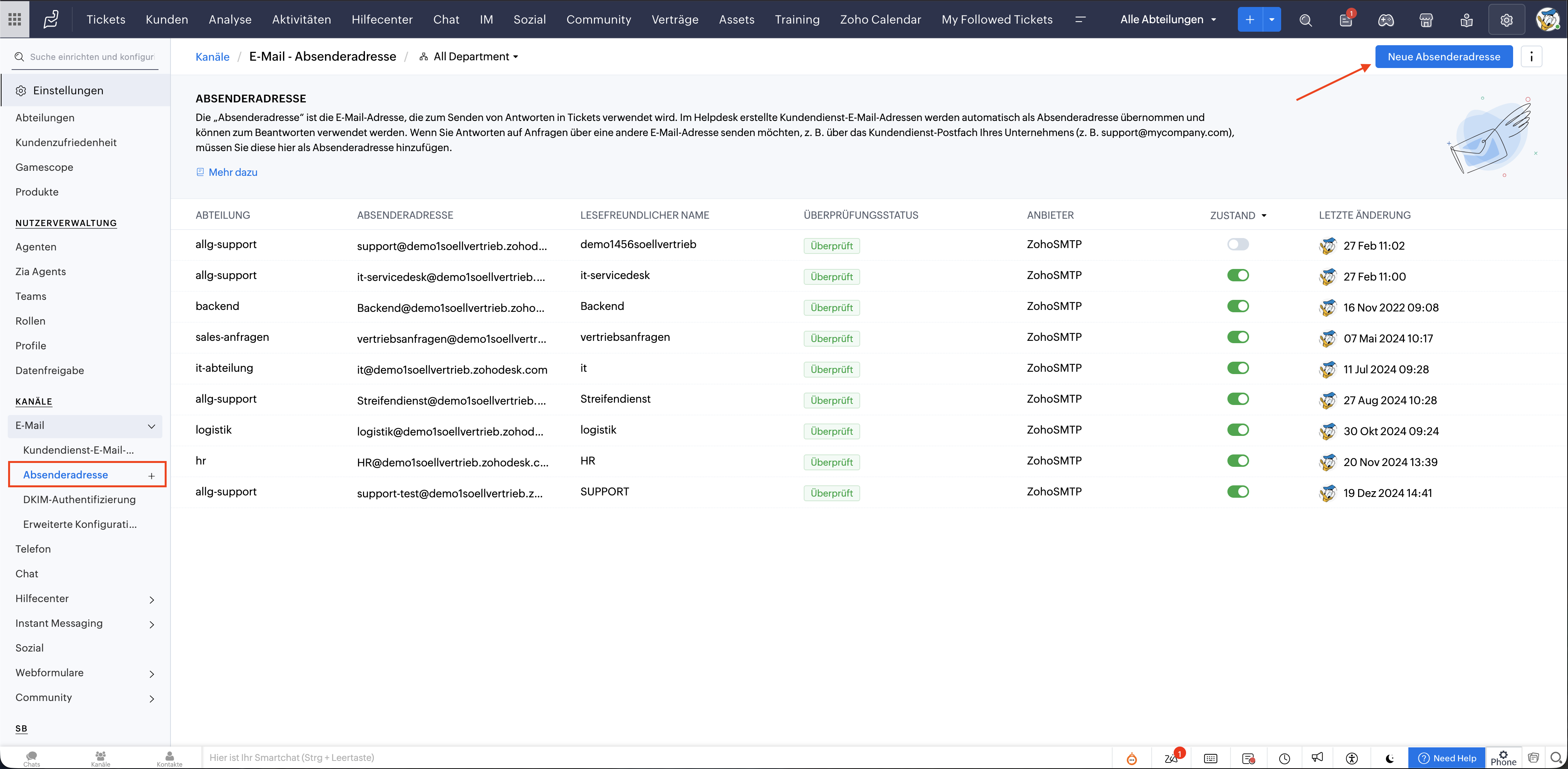
Task: Click the announcements megaphone icon in bottom bar
Action: [1317, 757]
